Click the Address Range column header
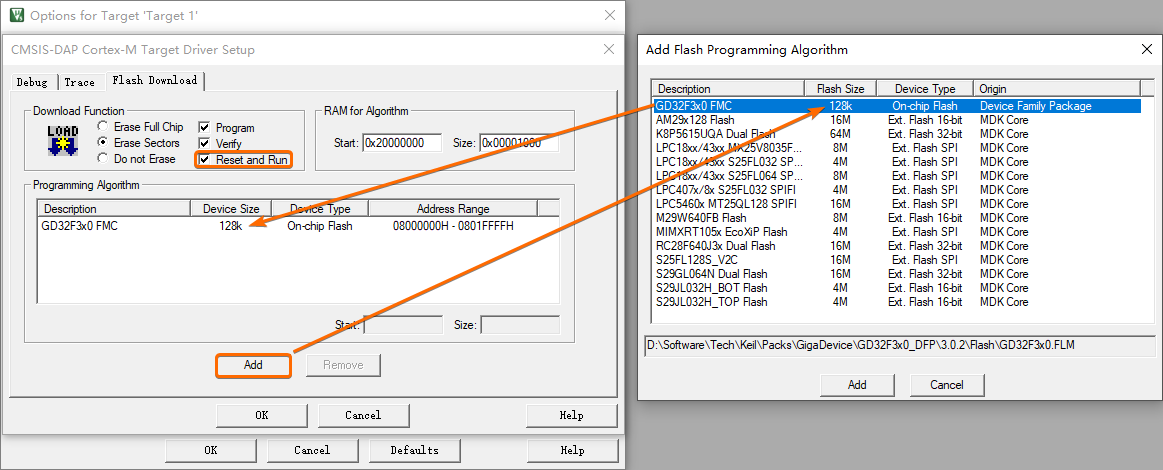The width and height of the screenshot is (1163, 470). point(453,209)
